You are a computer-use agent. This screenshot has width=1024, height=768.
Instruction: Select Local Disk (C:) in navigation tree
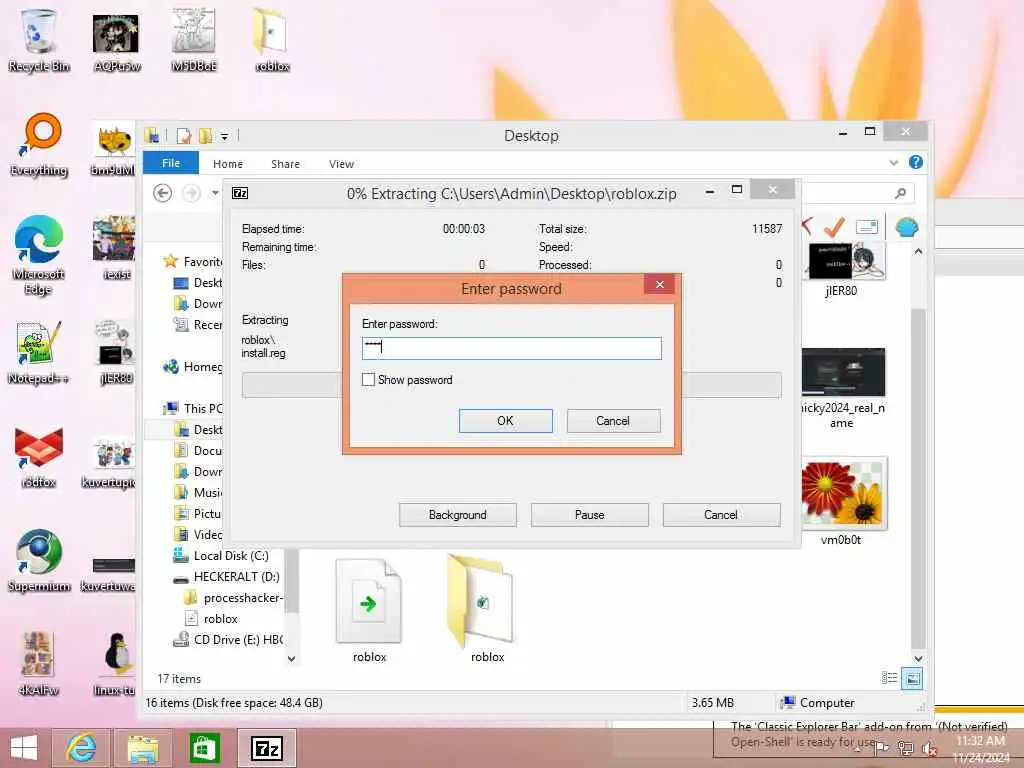[221, 556]
